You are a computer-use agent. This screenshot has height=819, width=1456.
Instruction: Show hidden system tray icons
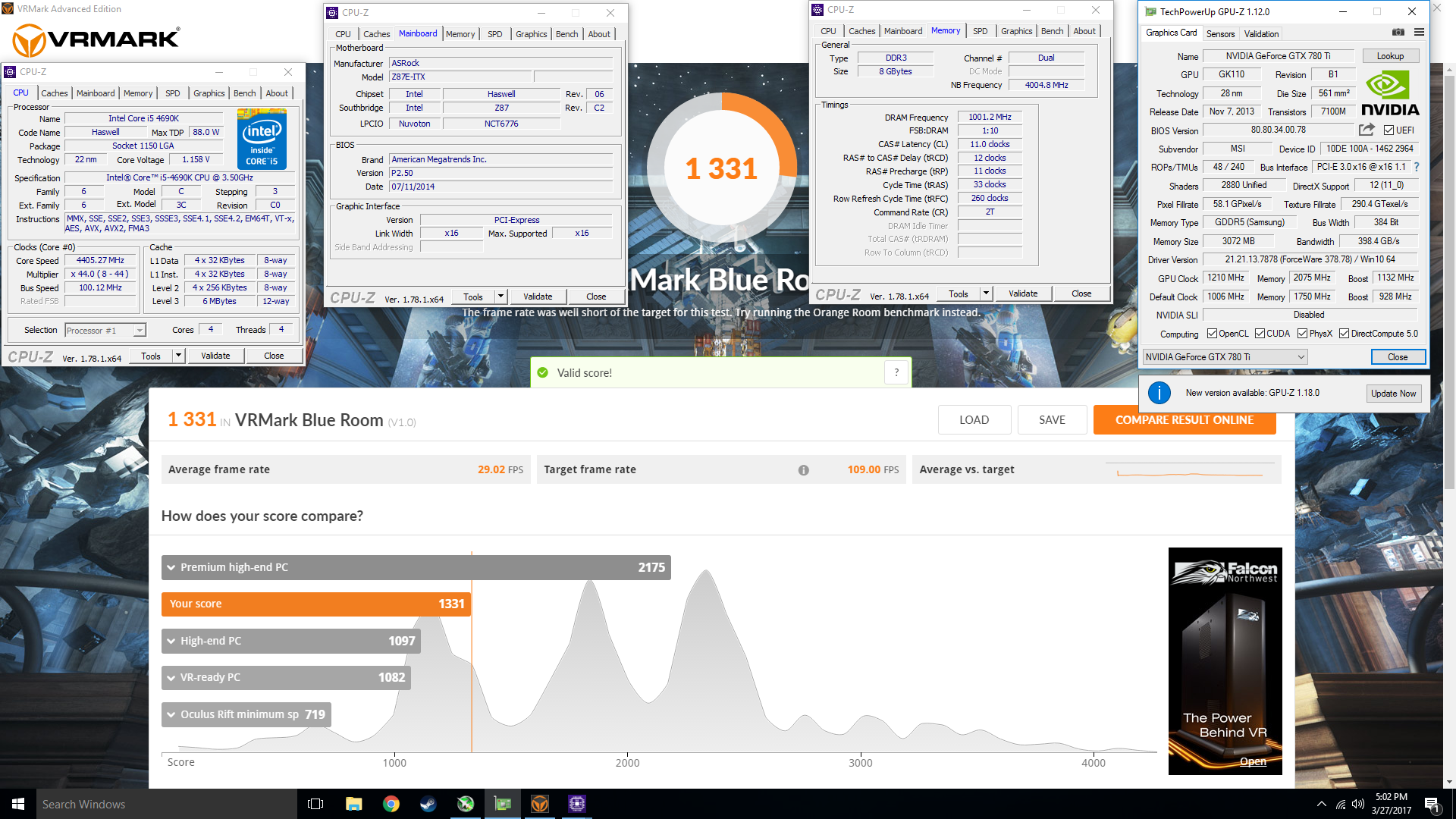pos(1322,804)
